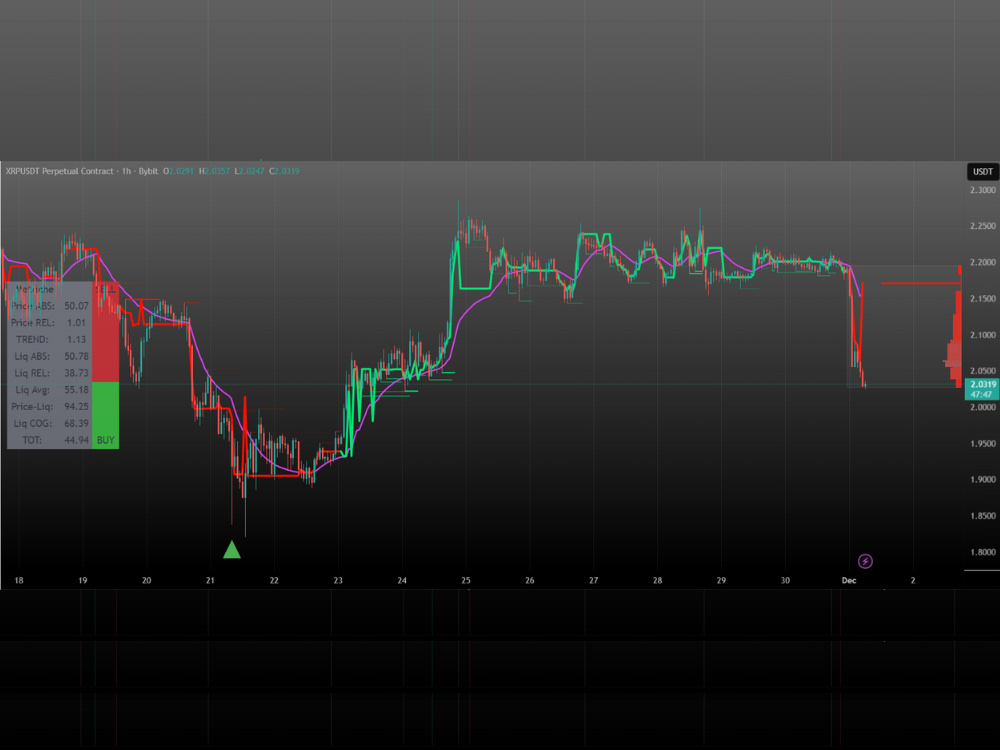Click the 1.8000 price axis label
The image size is (1000, 750).
pyautogui.click(x=982, y=552)
